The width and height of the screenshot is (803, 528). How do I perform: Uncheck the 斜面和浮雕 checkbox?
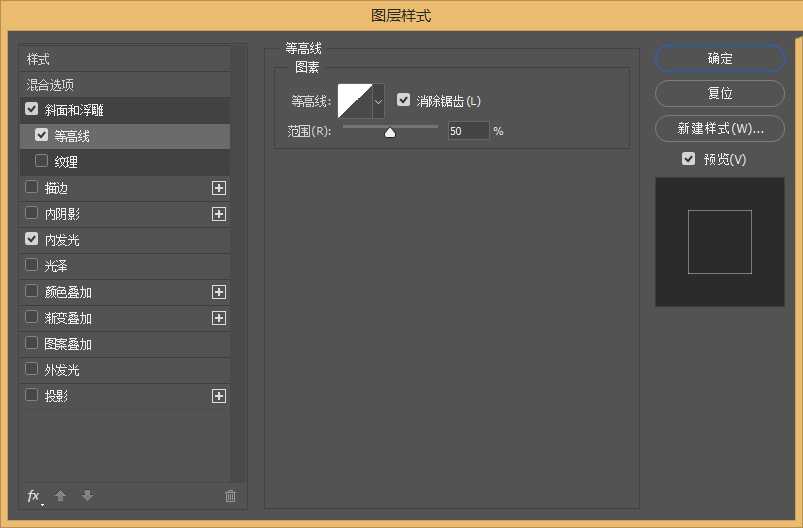pyautogui.click(x=32, y=109)
